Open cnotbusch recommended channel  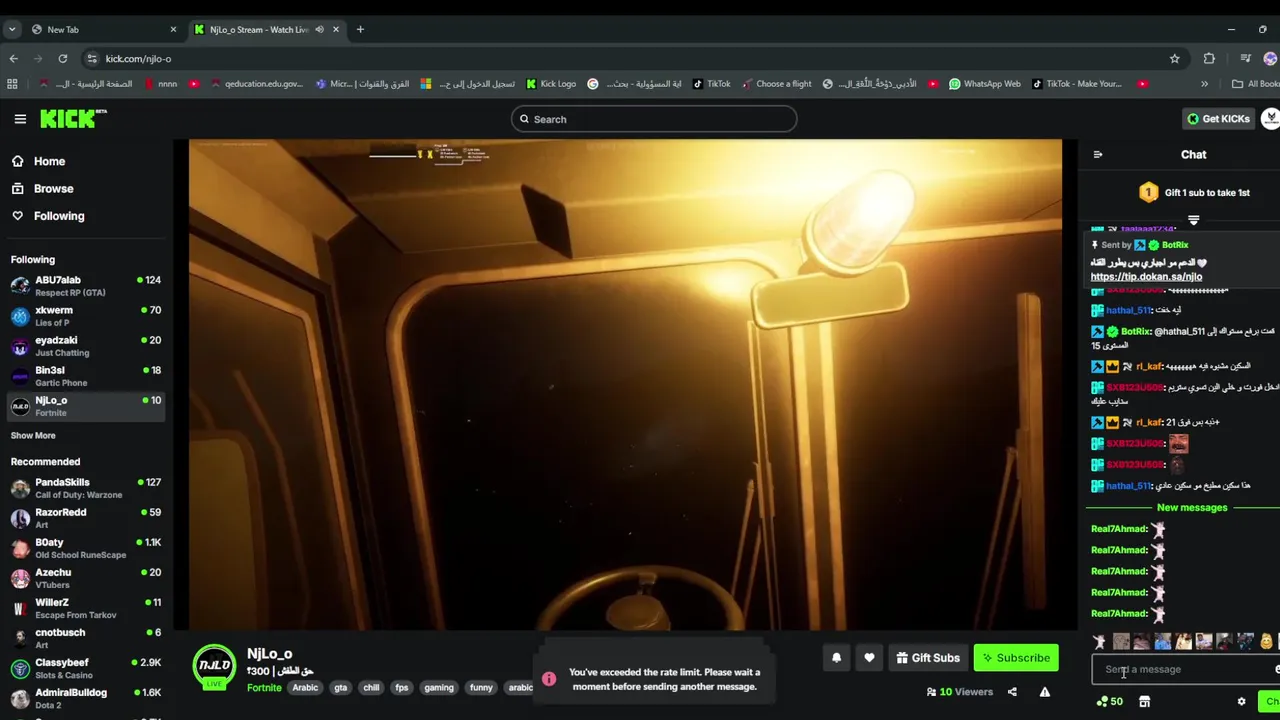tap(86, 638)
